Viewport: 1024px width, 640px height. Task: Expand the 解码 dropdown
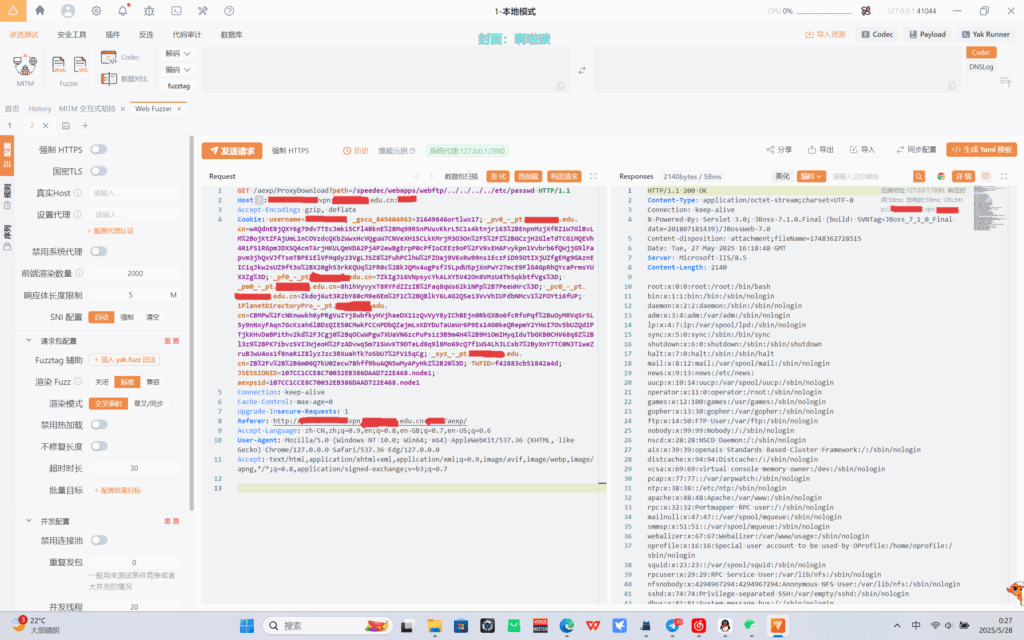point(178,53)
